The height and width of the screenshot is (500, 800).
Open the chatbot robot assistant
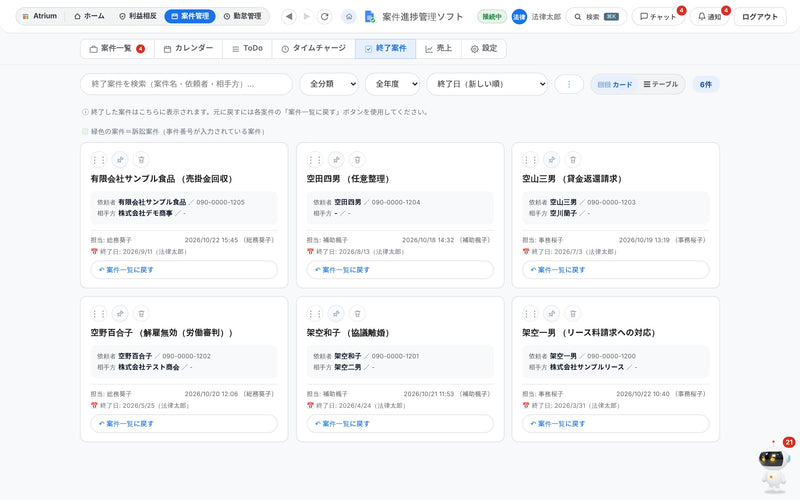[x=774, y=466]
